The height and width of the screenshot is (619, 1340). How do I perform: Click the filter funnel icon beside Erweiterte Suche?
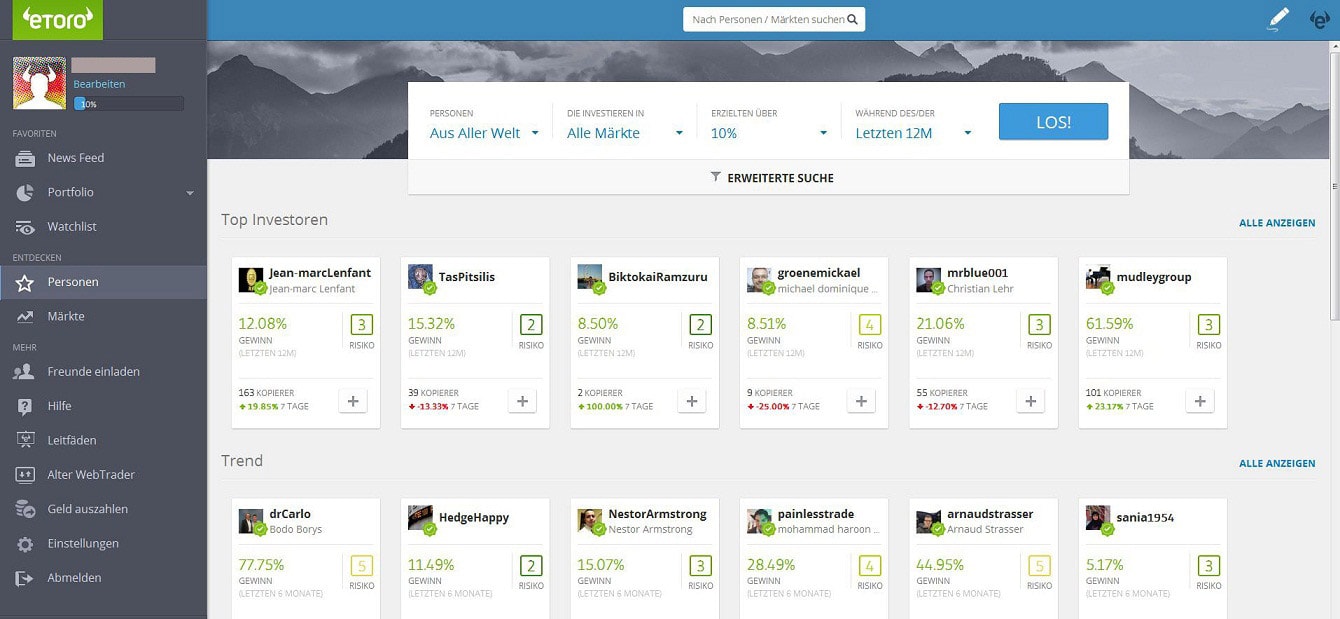point(715,177)
